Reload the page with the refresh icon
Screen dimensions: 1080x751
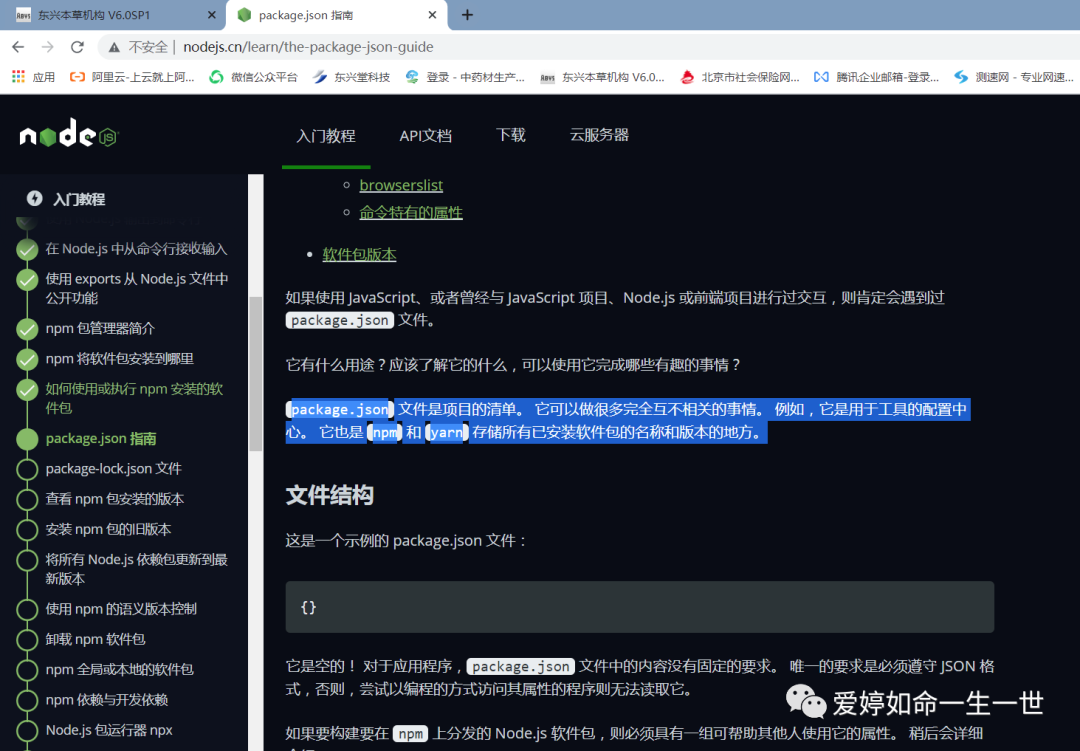(x=77, y=47)
